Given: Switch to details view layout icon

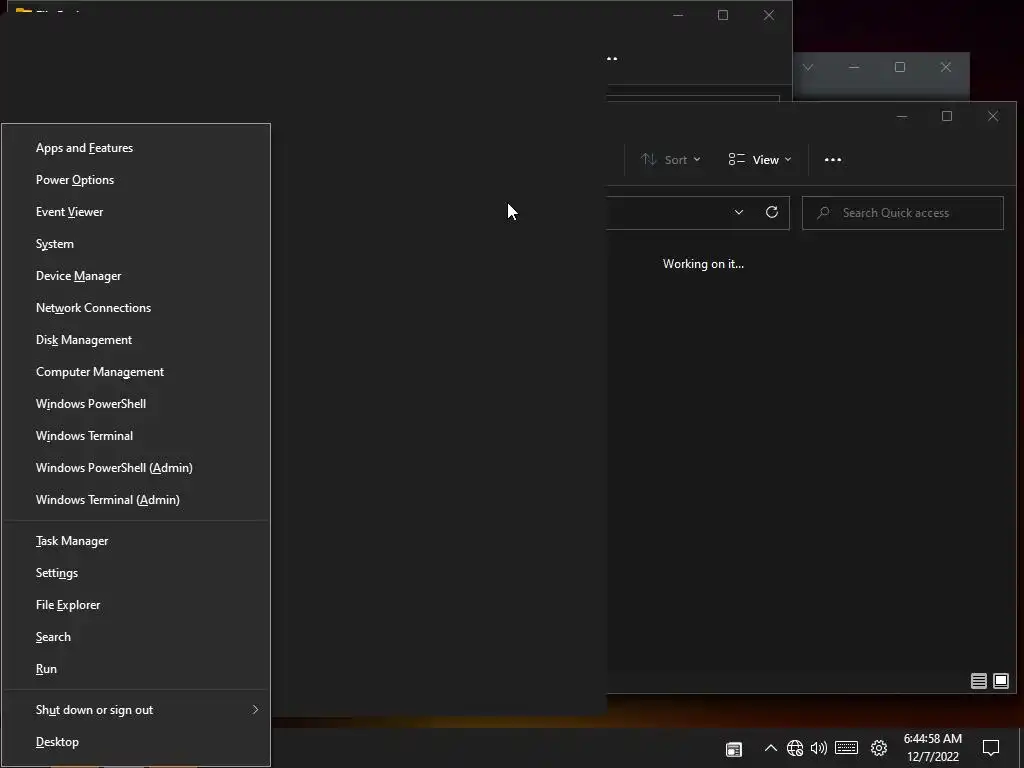Looking at the screenshot, I should click(978, 682).
